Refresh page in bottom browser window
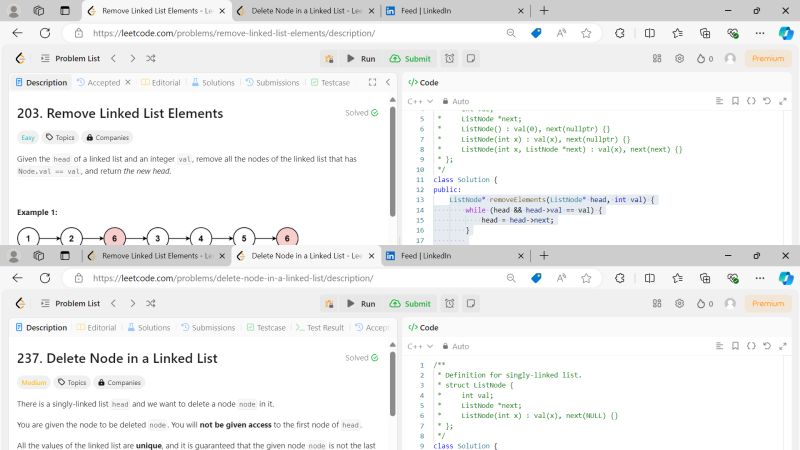The image size is (800, 450). pos(45,278)
